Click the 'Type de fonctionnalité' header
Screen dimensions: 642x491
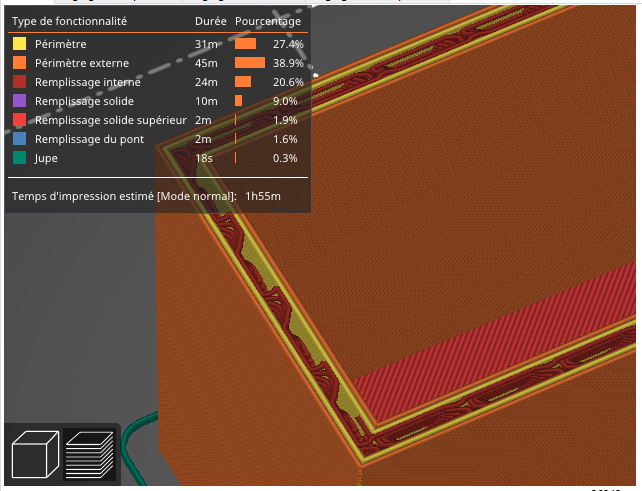pos(69,21)
